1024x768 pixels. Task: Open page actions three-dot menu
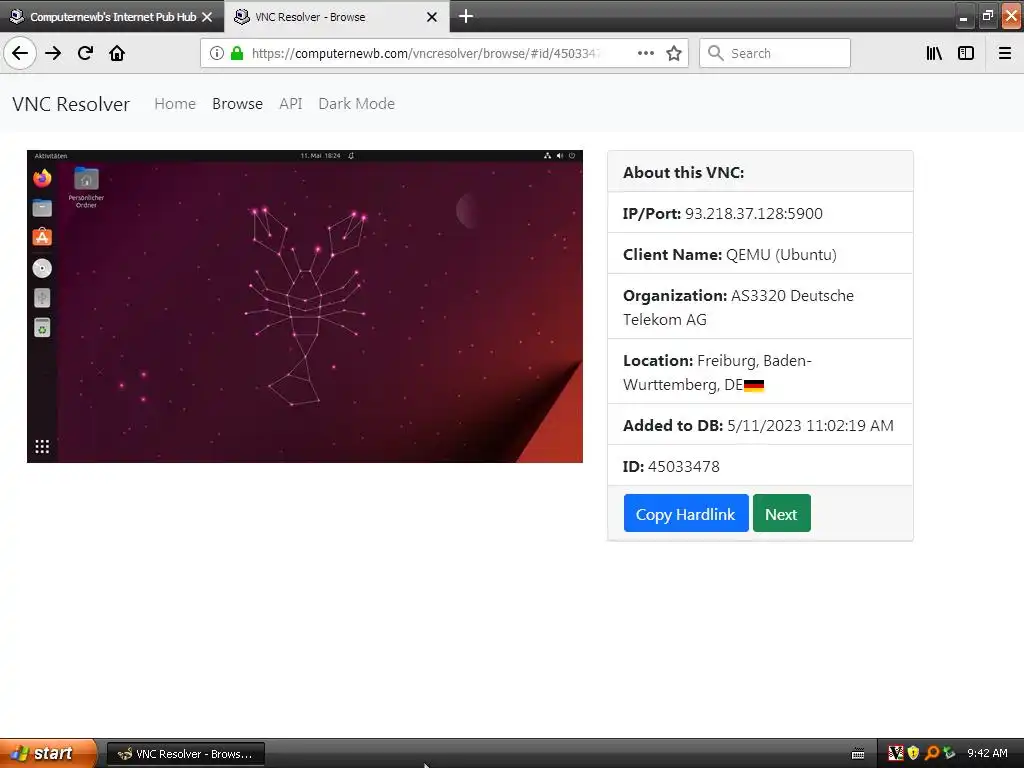pos(645,53)
